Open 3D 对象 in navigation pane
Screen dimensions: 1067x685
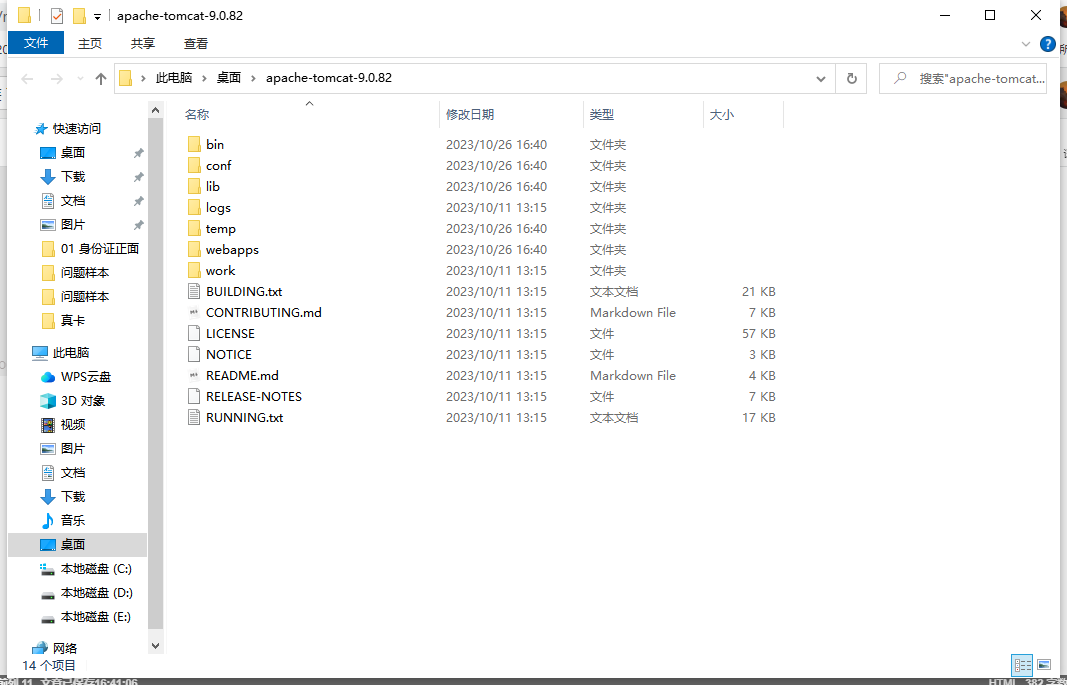[82, 401]
